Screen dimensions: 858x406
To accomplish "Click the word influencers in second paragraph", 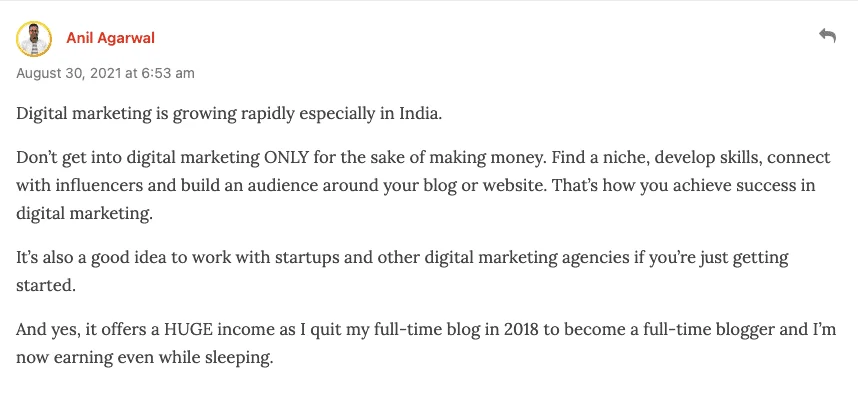I will (102, 185).
